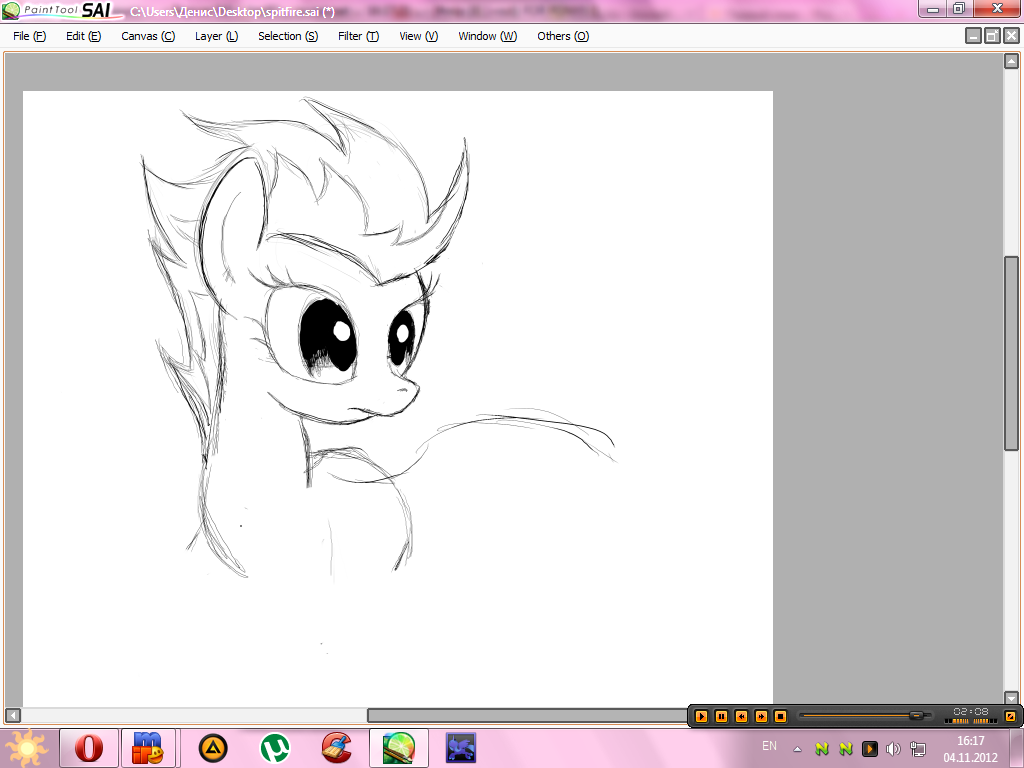
Task: Click the vertical scrollbar down arrow
Action: click(1011, 698)
